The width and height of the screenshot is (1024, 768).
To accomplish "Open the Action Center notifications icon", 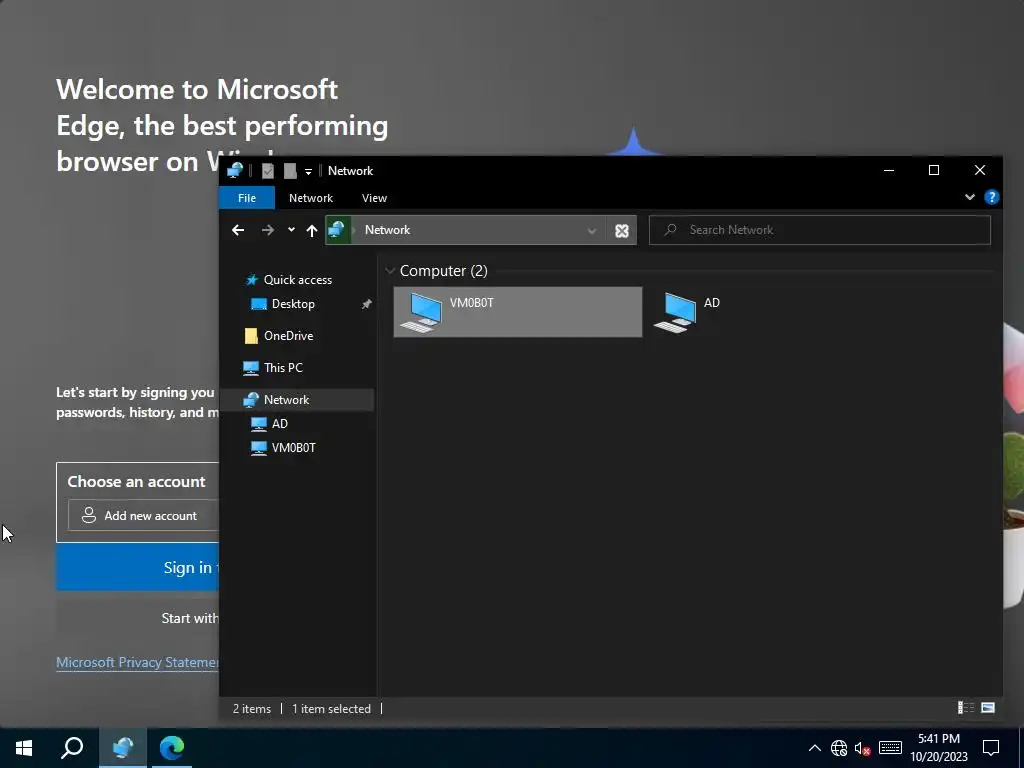I will 991,748.
